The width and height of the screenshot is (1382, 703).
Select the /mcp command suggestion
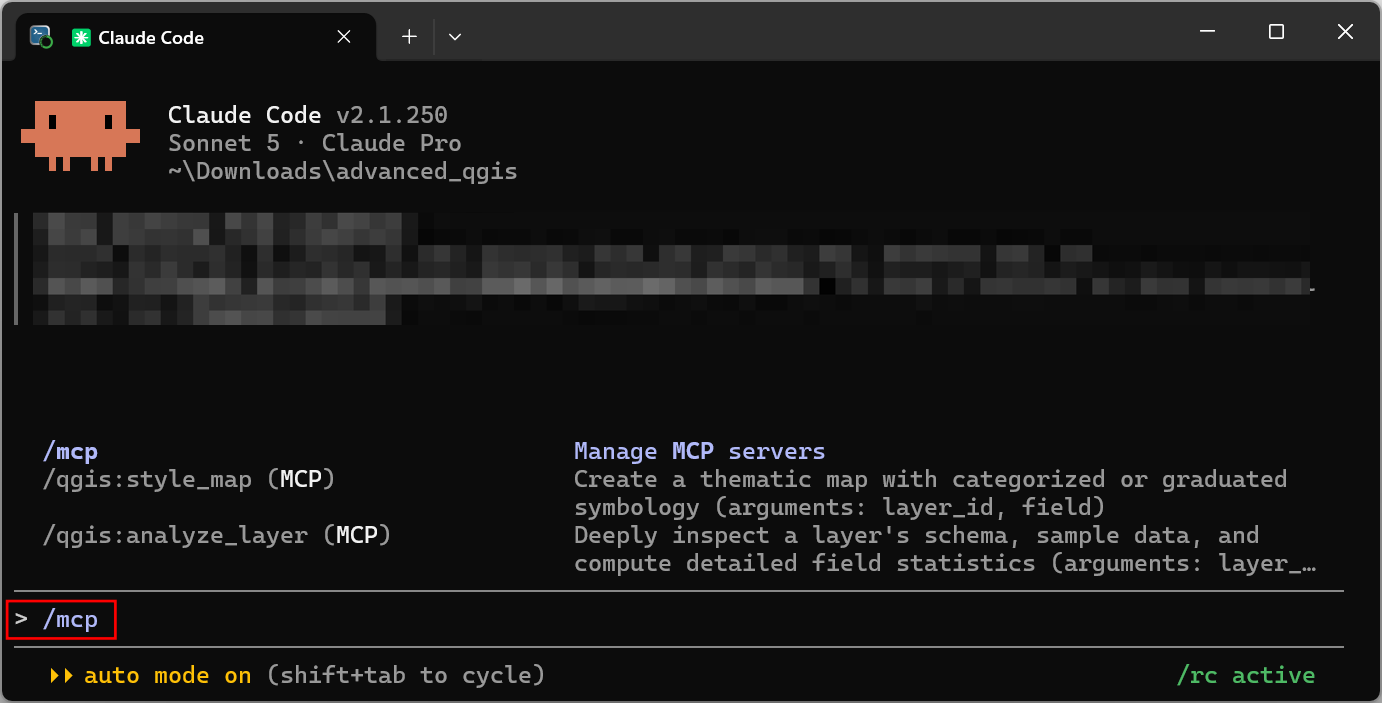[x=70, y=452]
